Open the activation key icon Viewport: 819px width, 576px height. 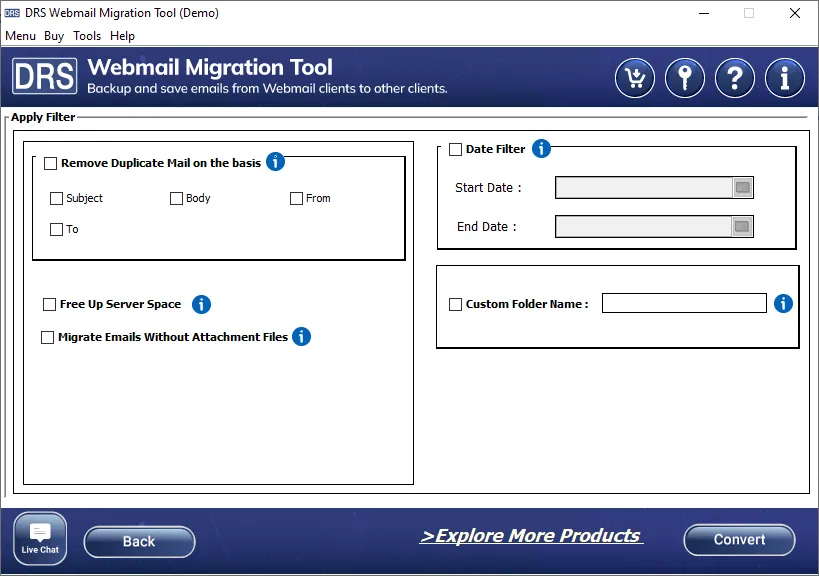coord(685,78)
